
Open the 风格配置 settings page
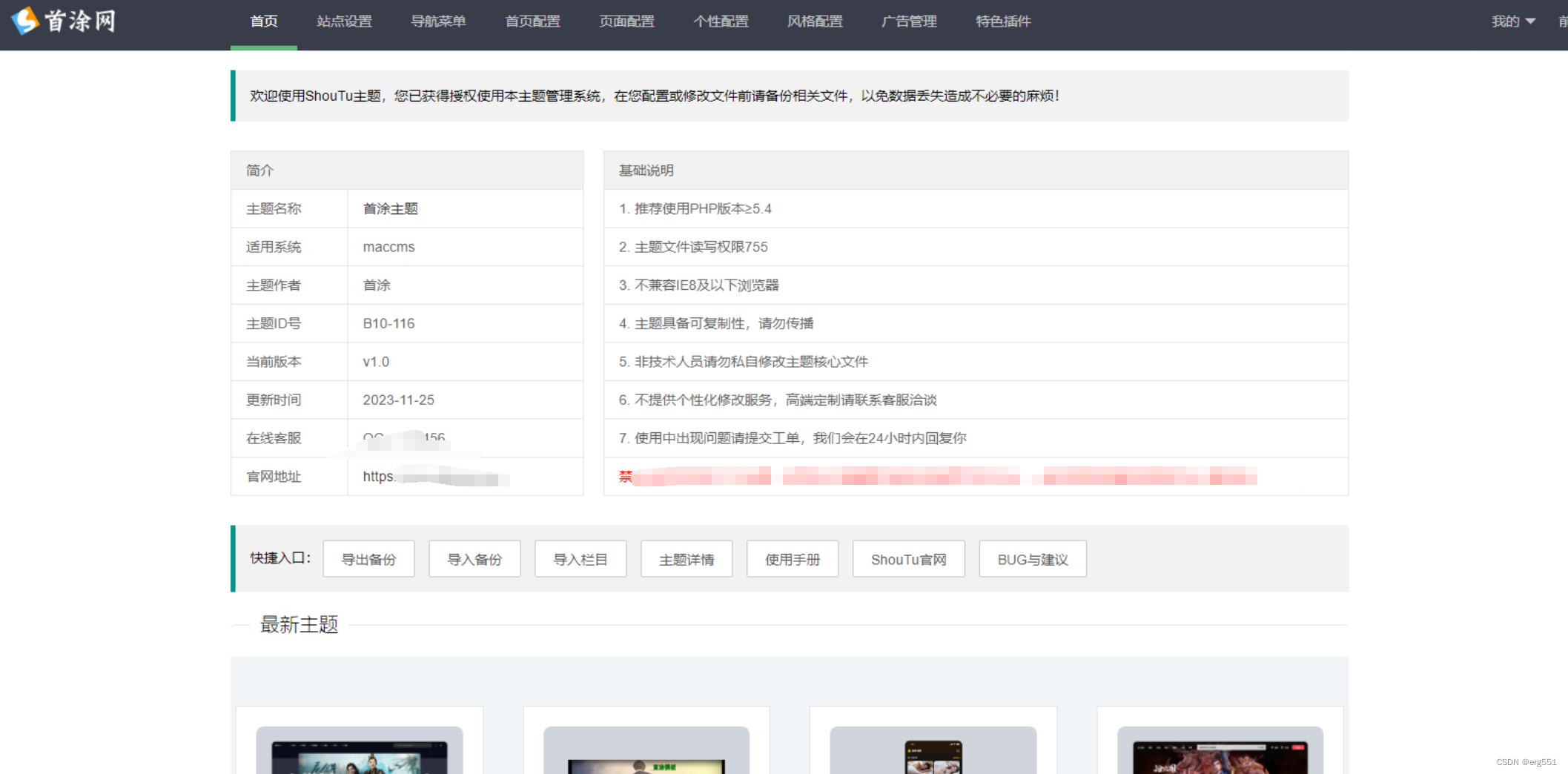coord(813,21)
